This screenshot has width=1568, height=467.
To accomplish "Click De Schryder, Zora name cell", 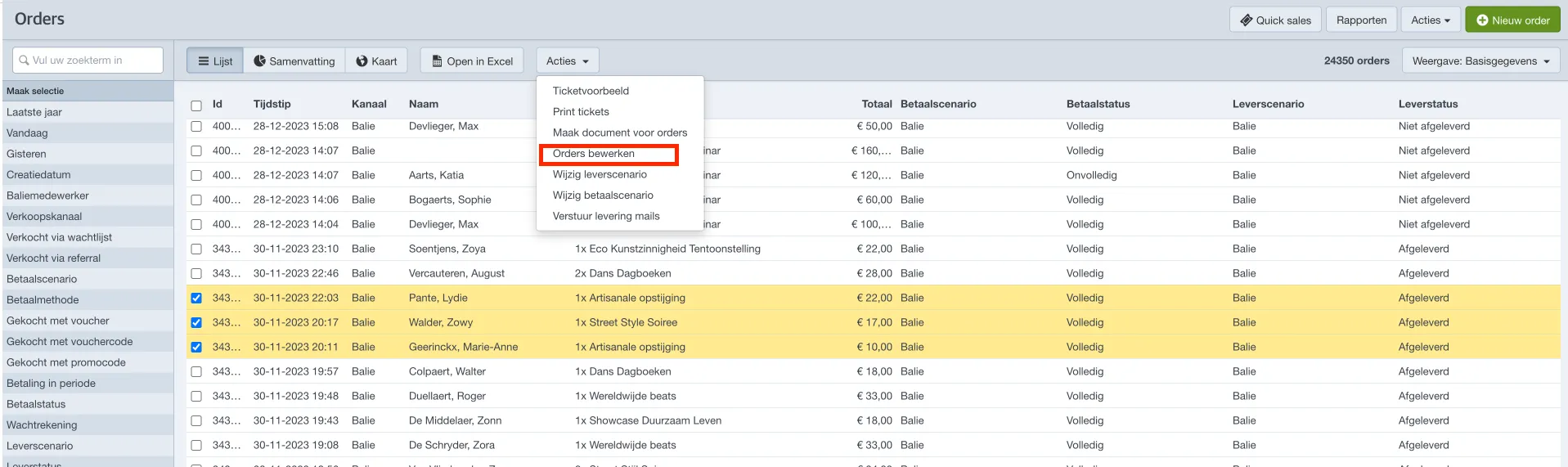I will coord(452,445).
